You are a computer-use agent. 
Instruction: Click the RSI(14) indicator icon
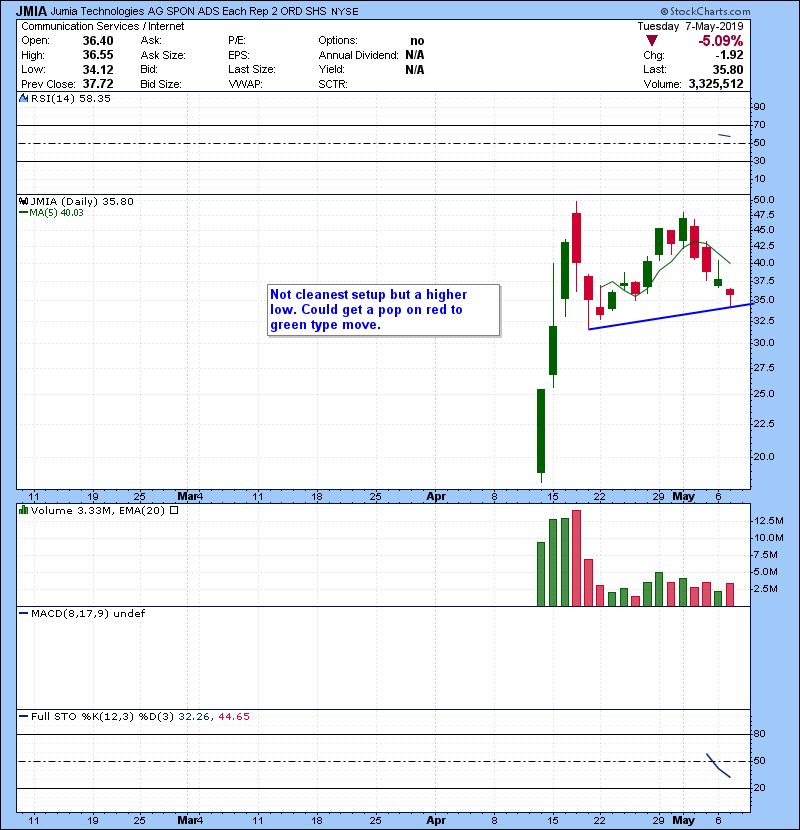(x=23, y=98)
